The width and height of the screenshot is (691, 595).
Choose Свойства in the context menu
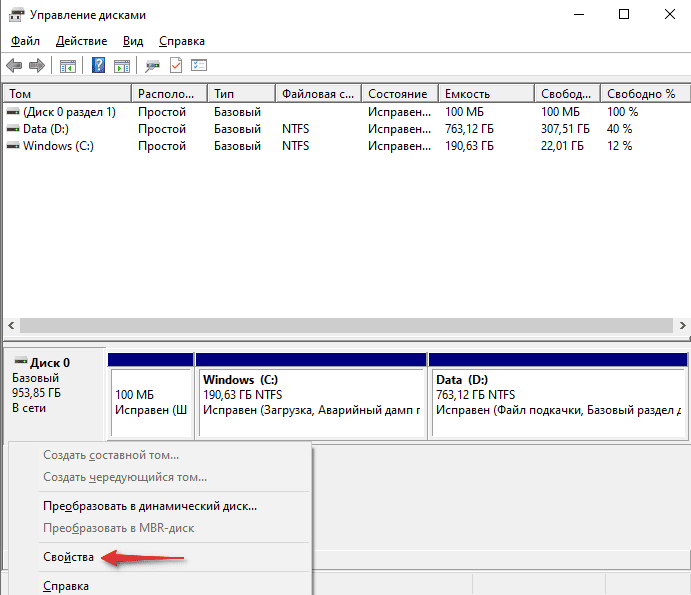click(x=68, y=557)
